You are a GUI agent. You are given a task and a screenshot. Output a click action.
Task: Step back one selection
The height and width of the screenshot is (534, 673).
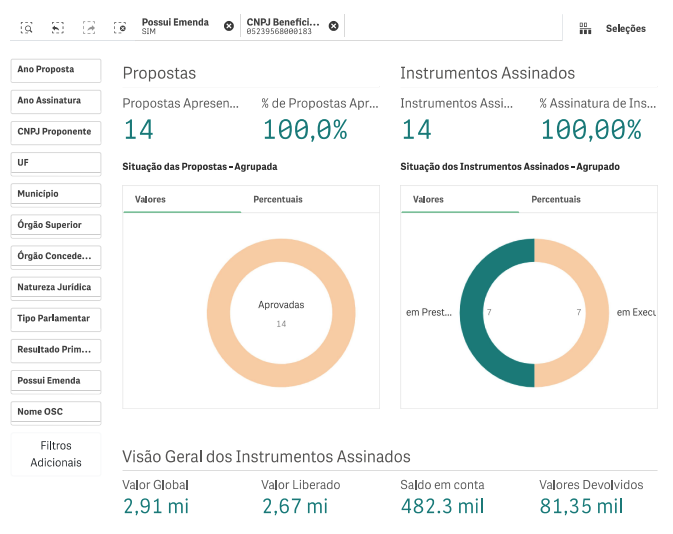click(57, 28)
